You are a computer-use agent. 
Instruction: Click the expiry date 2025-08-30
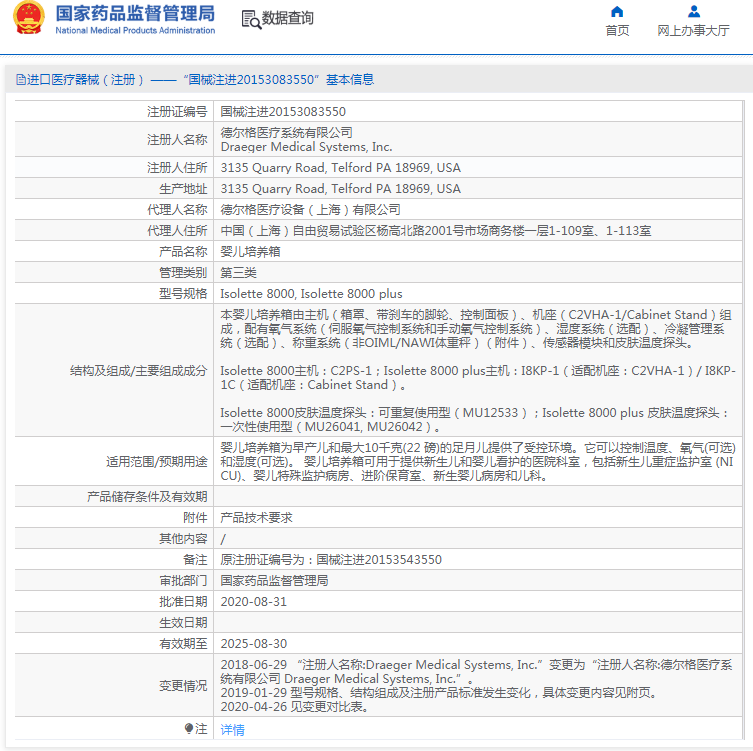click(253, 644)
